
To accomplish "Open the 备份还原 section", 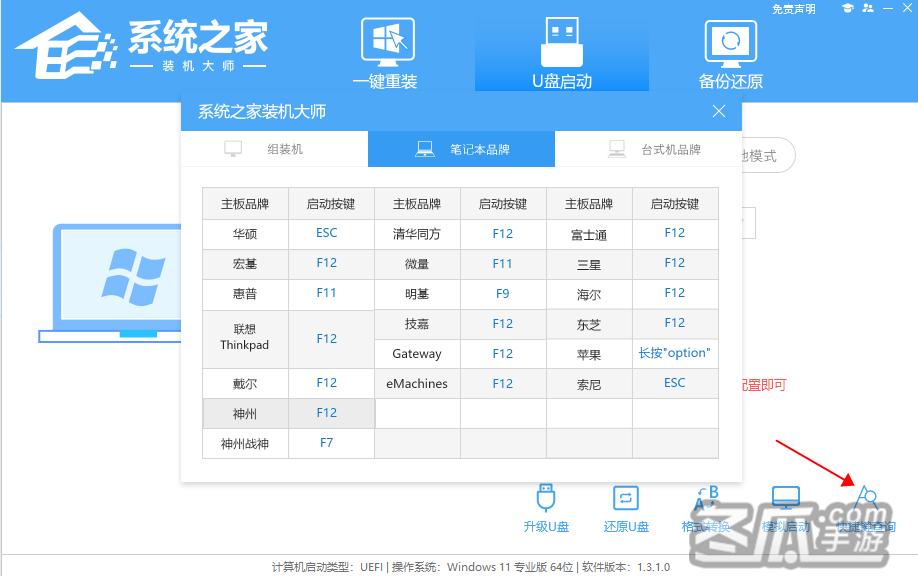I will pos(731,54).
